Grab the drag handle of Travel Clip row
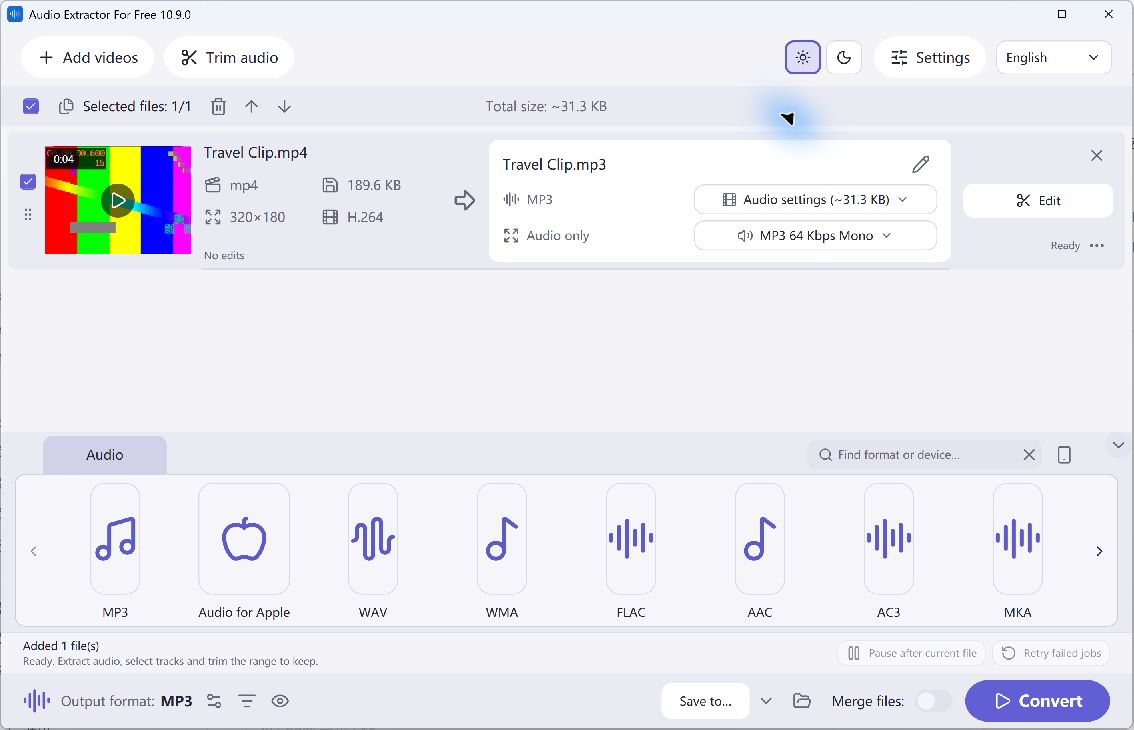Screen dimensions: 1134x730 coord(27,215)
